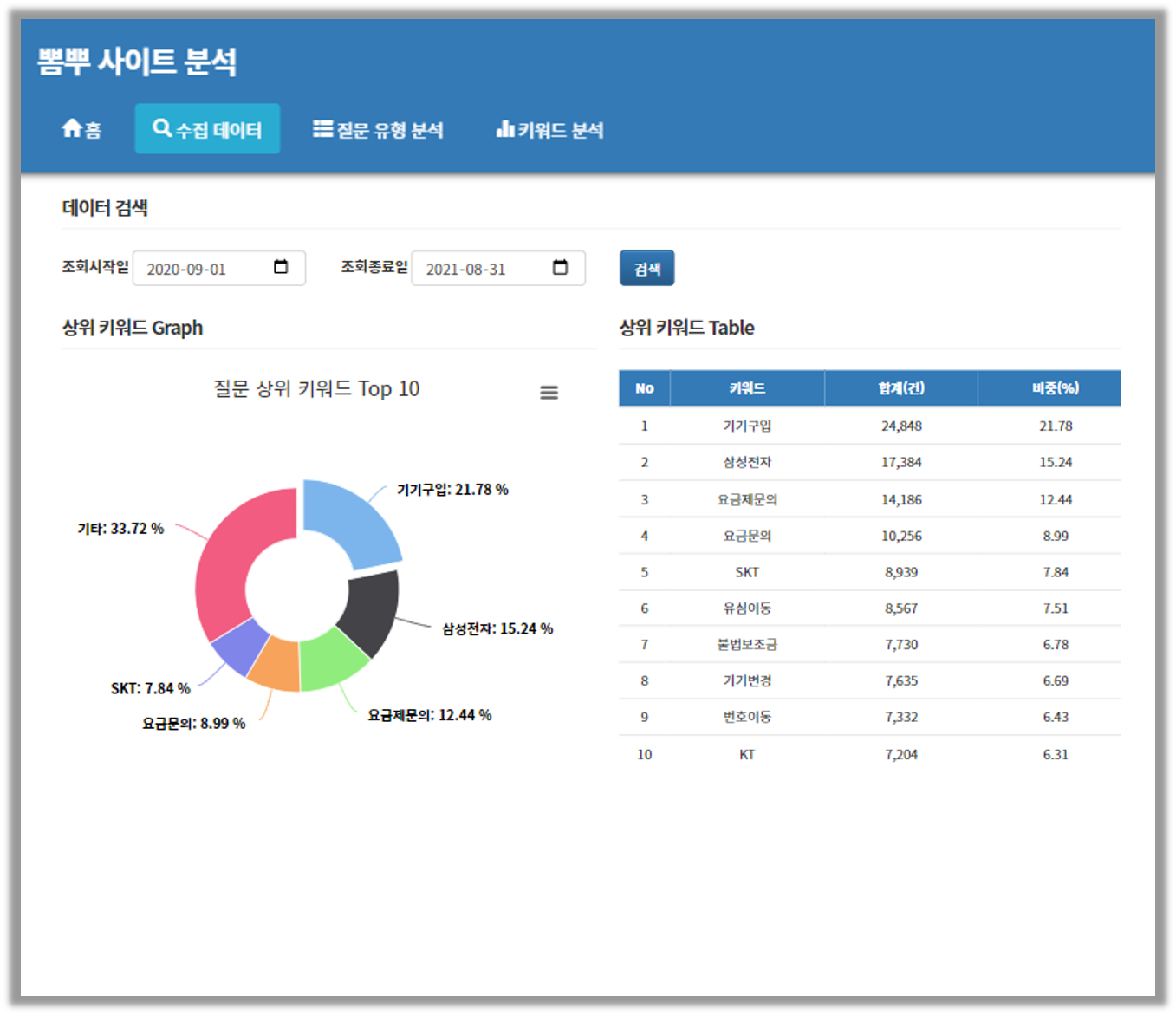Screen dimensions: 1176x1015
Task: Sort by the 합계(건) column header
Action: [900, 388]
